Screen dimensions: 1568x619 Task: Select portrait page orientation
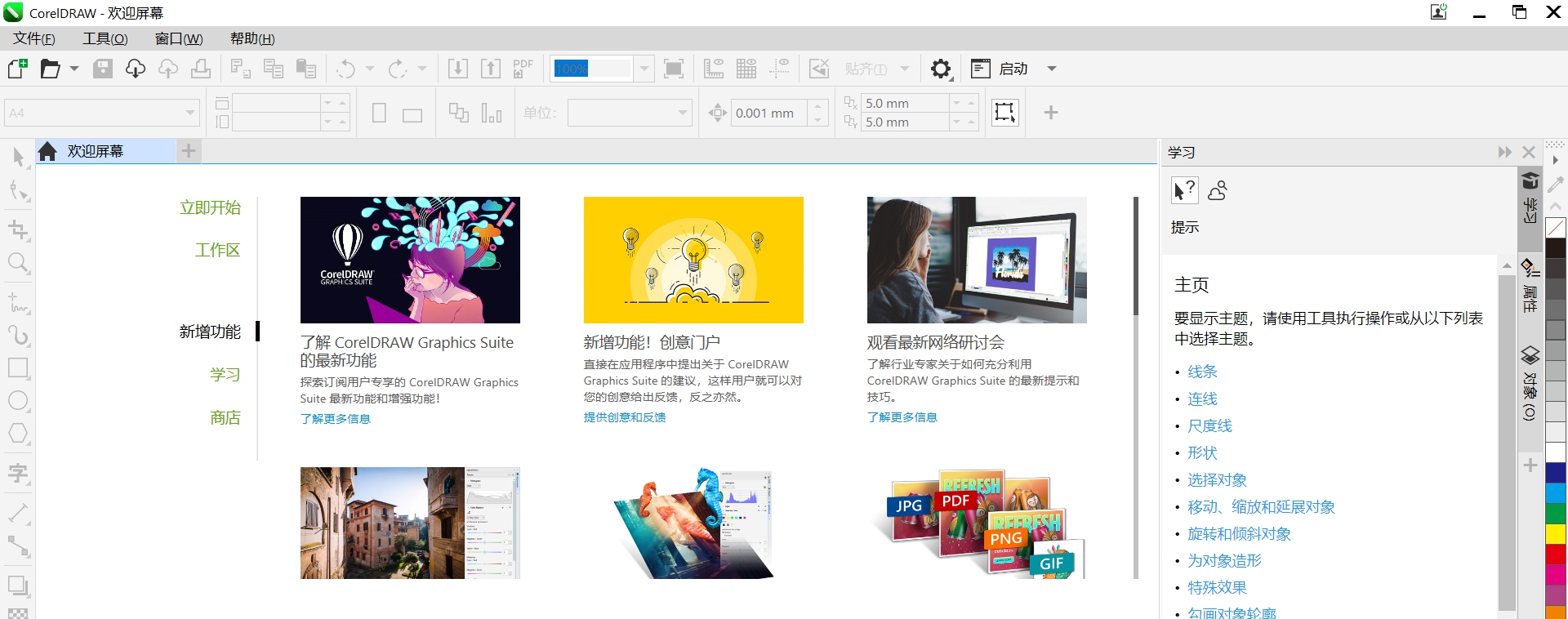379,113
